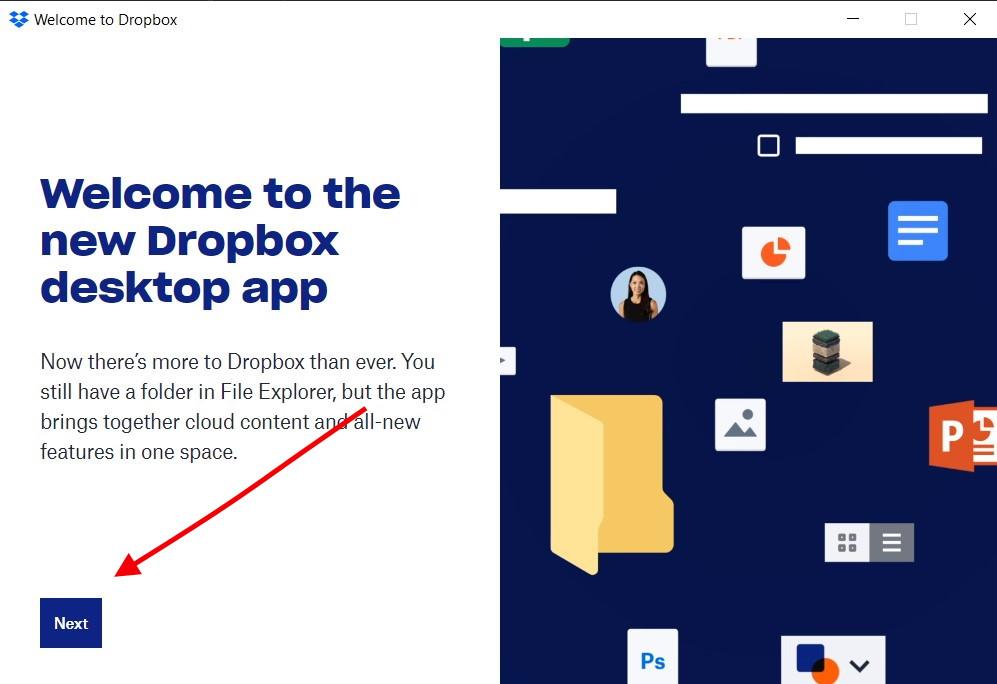Click the woman's profile avatar

[638, 294]
